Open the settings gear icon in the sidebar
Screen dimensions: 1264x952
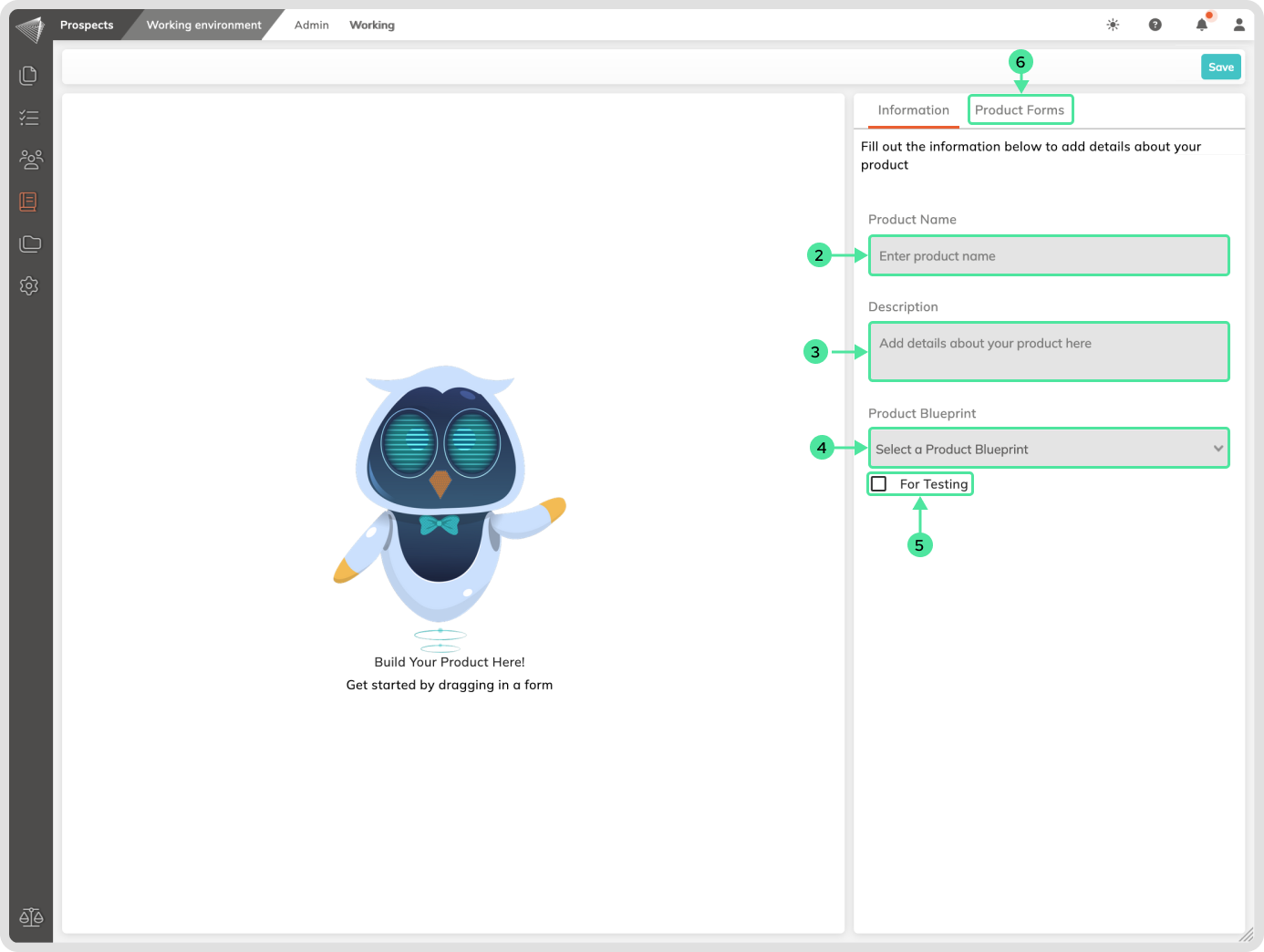(29, 285)
